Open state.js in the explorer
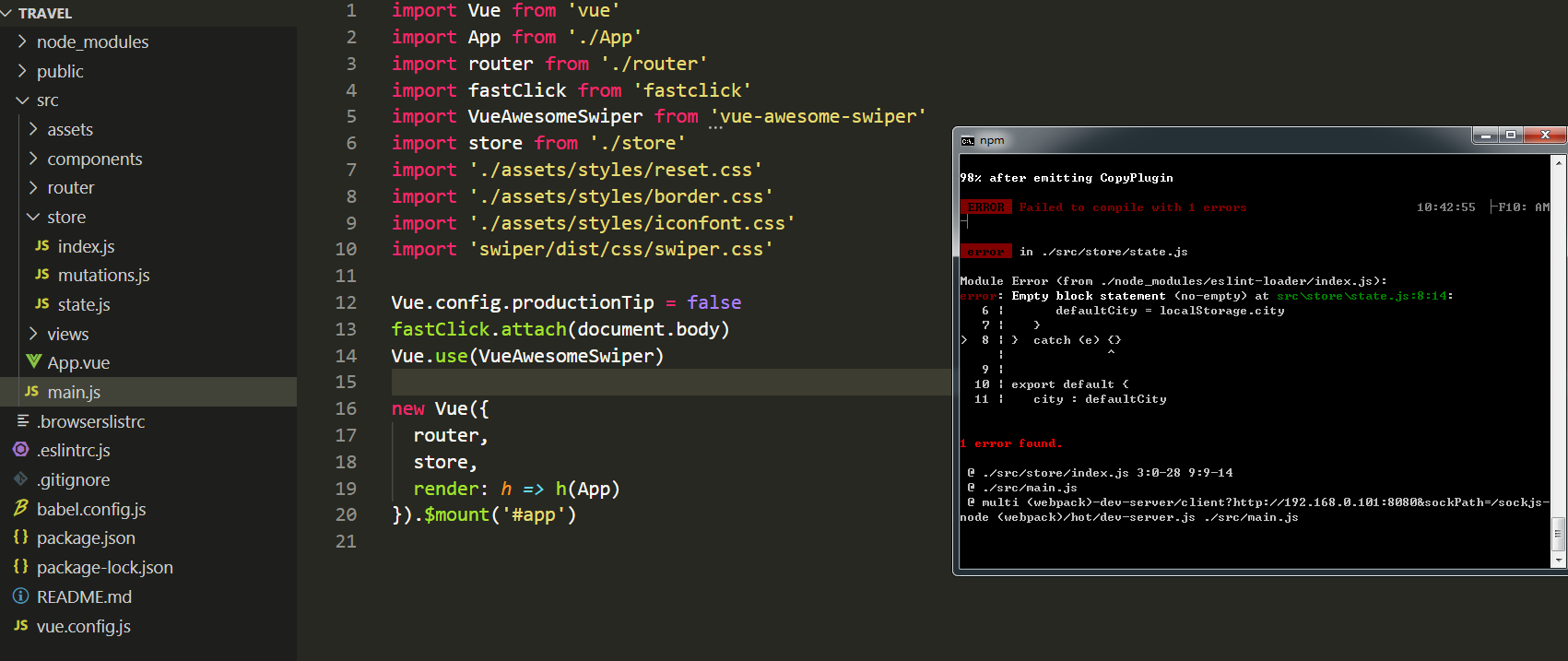 coord(84,304)
